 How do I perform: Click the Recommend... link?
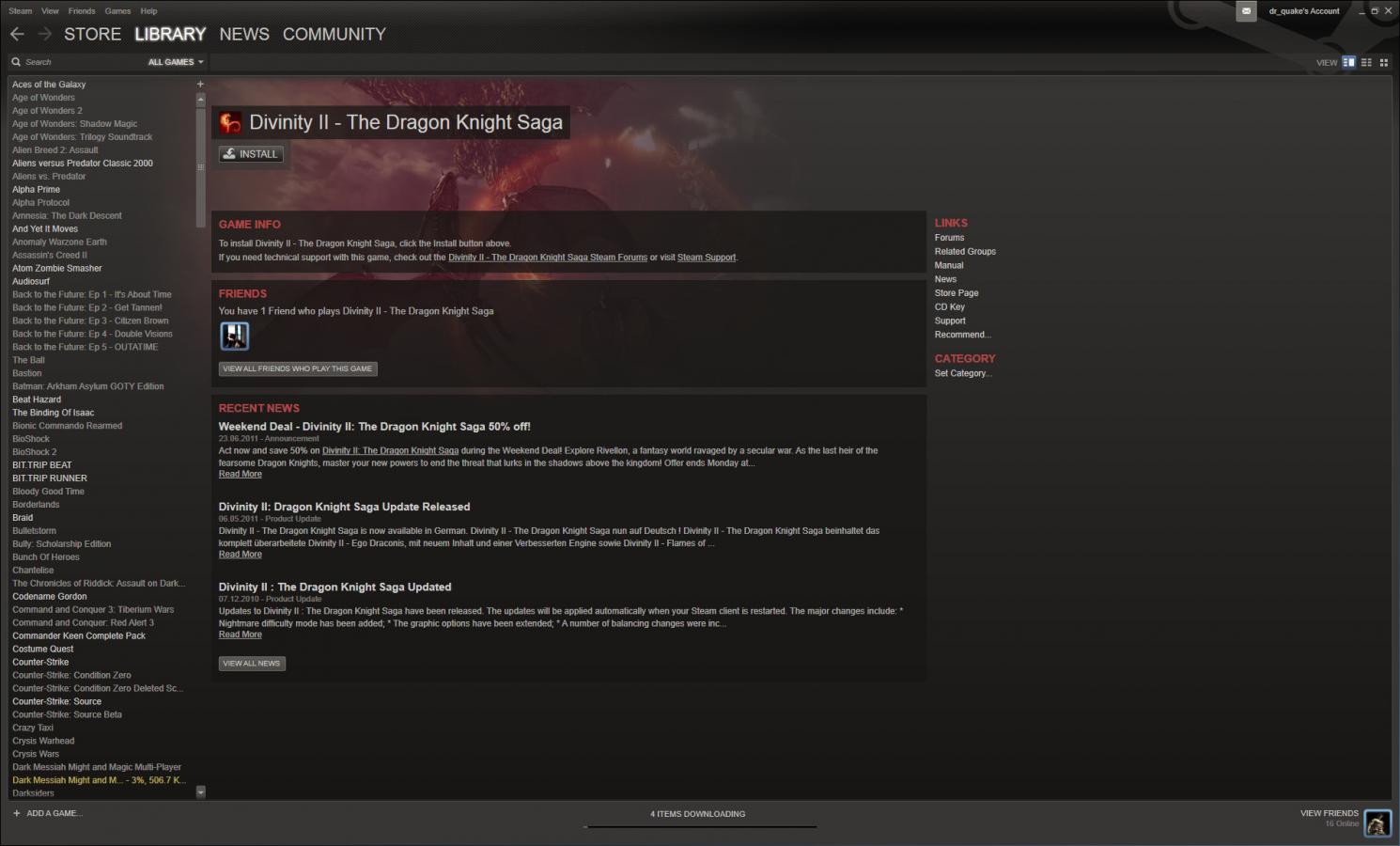963,335
